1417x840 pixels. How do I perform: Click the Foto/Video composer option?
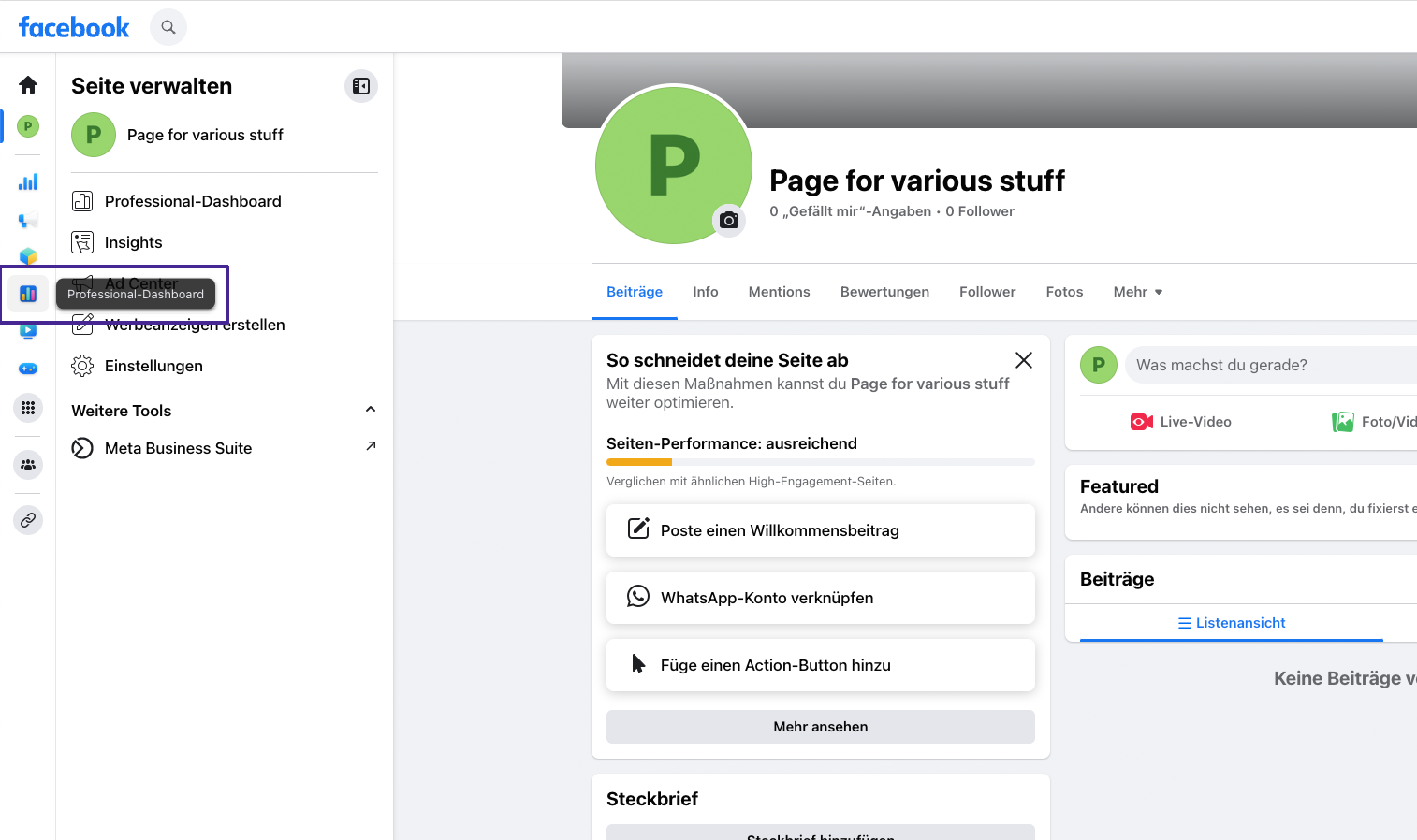1374,422
